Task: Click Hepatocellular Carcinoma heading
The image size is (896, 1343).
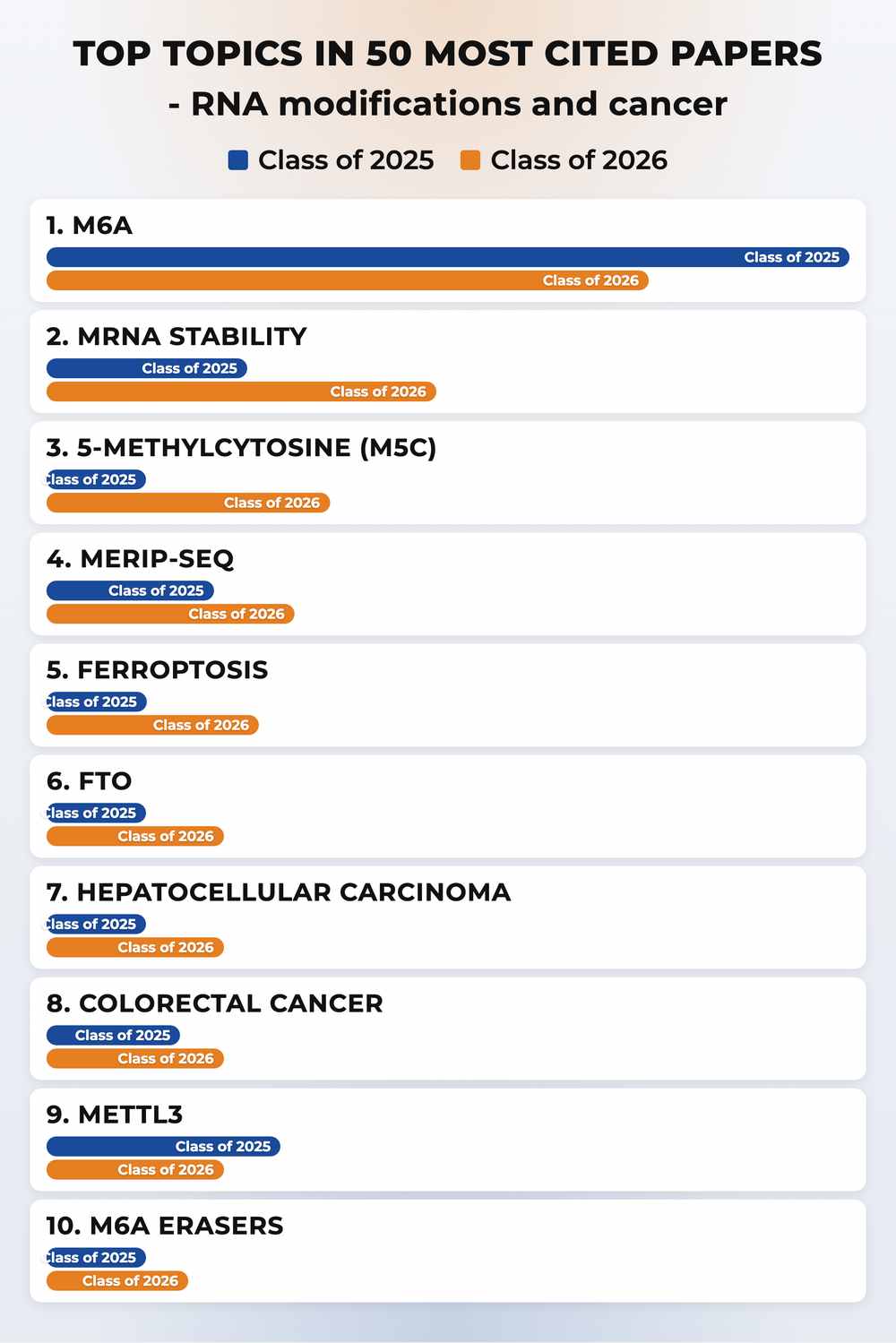Action: [279, 892]
